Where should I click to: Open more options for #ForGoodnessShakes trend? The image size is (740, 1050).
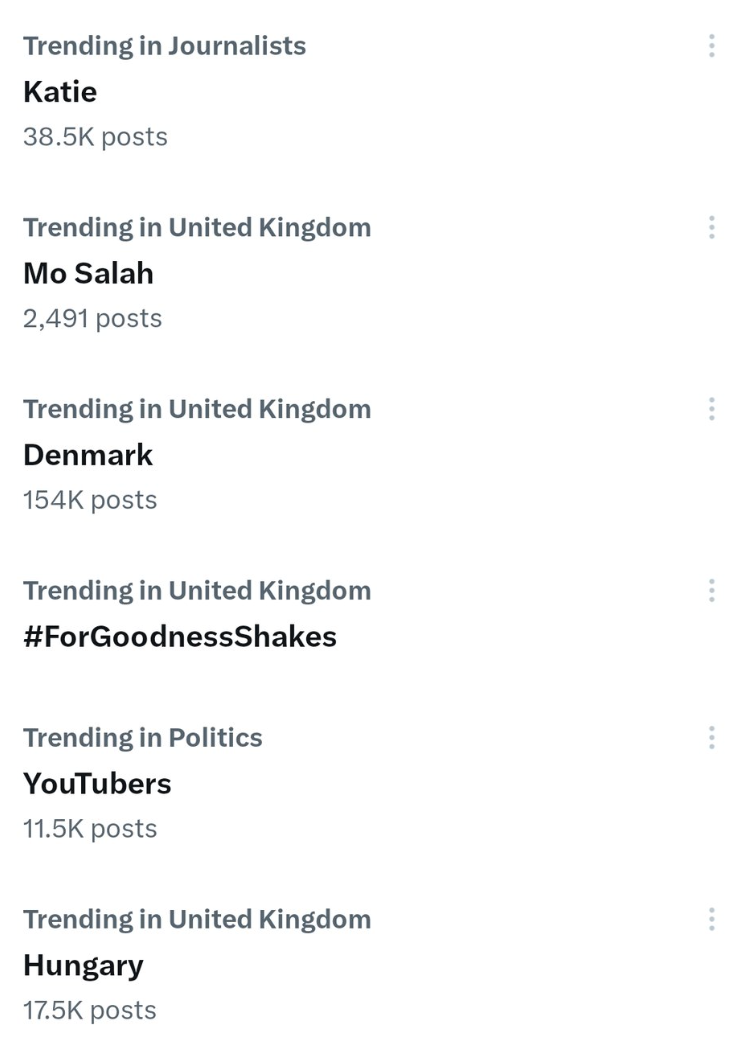coord(711,591)
